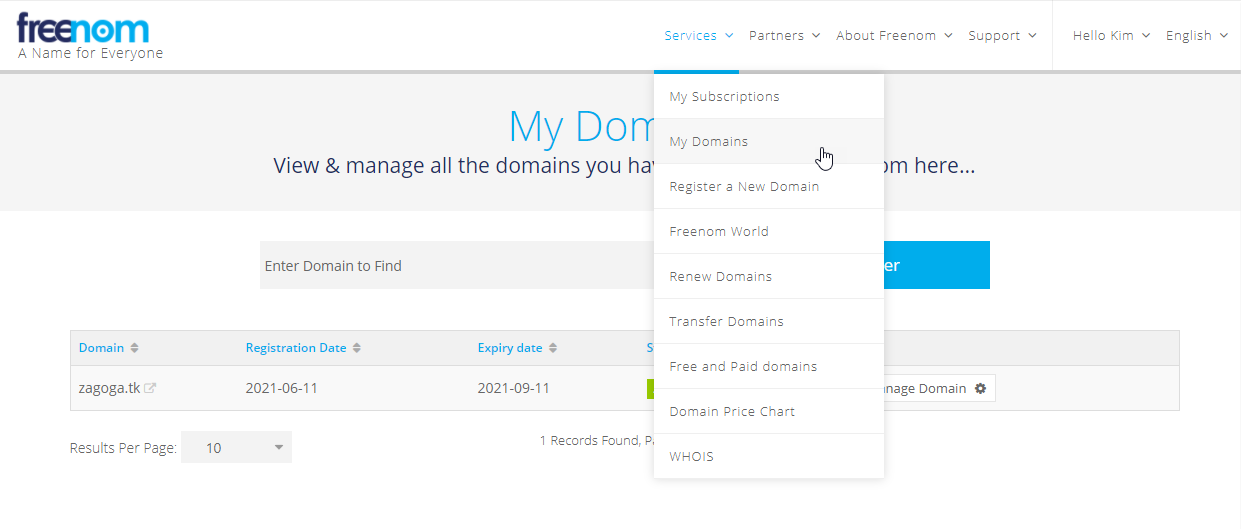Open Results Per Page dropdown showing 10
The image size is (1241, 529).
pyautogui.click(x=236, y=447)
